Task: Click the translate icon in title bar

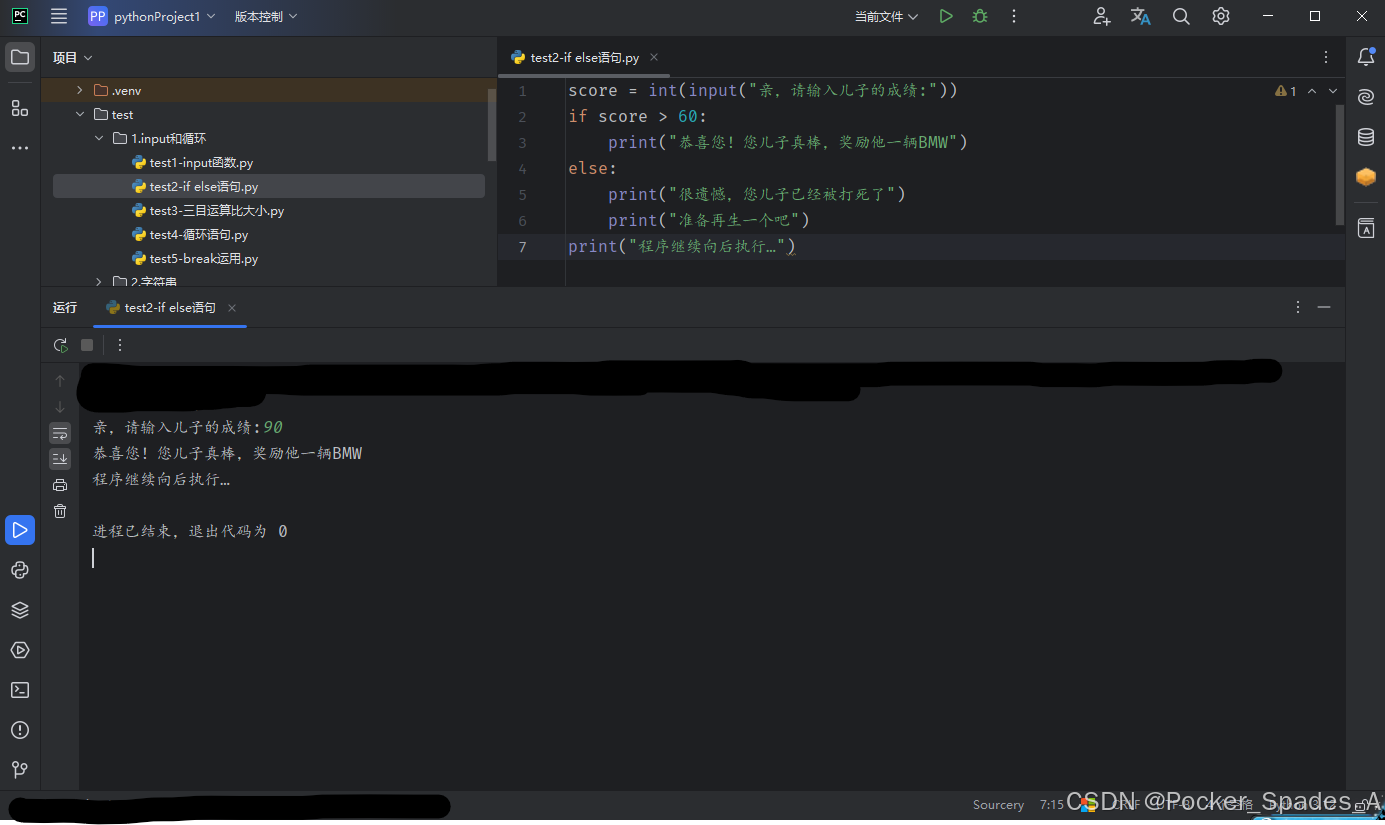Action: tap(1141, 16)
